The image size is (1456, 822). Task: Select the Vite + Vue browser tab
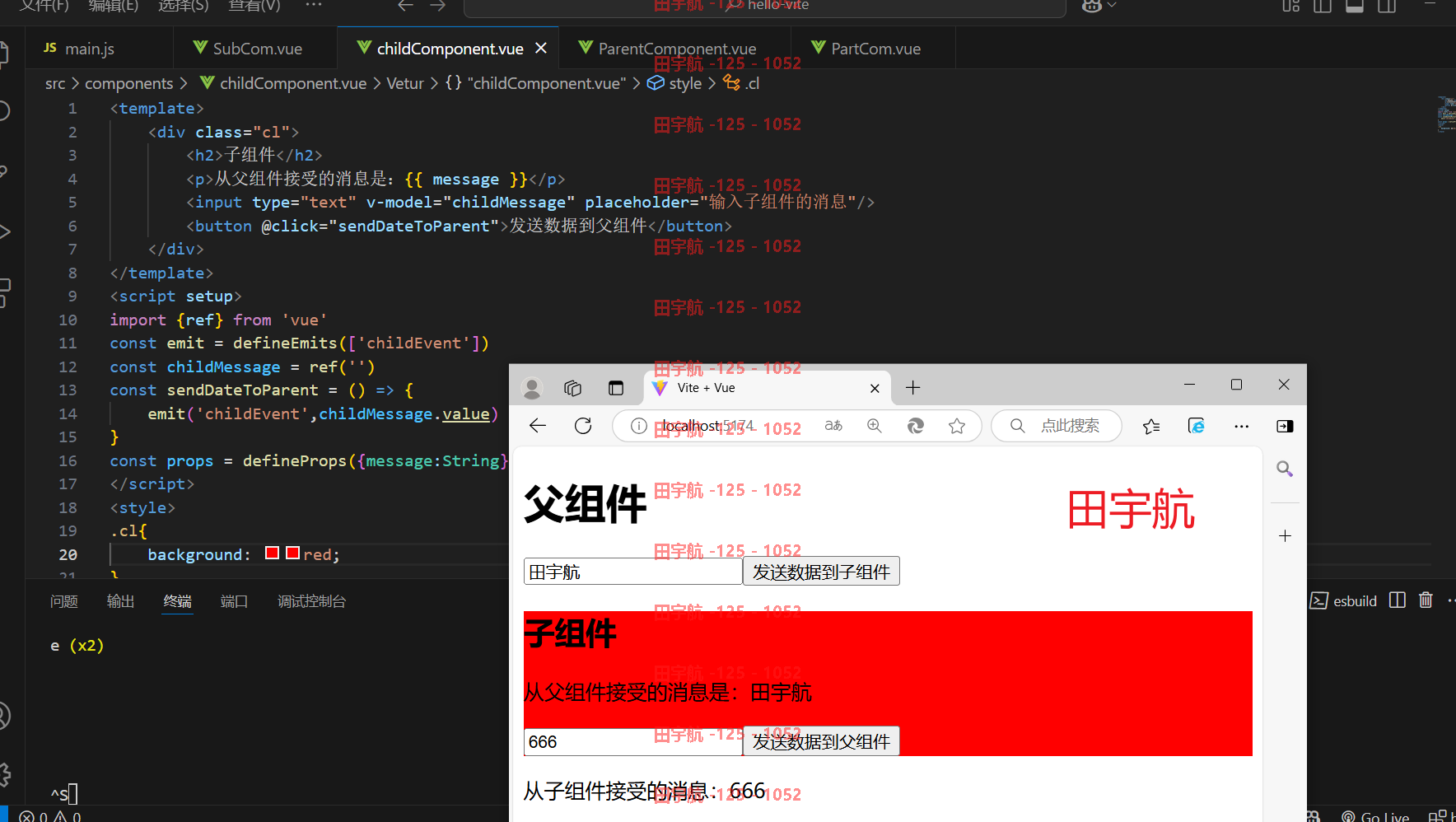coord(768,388)
